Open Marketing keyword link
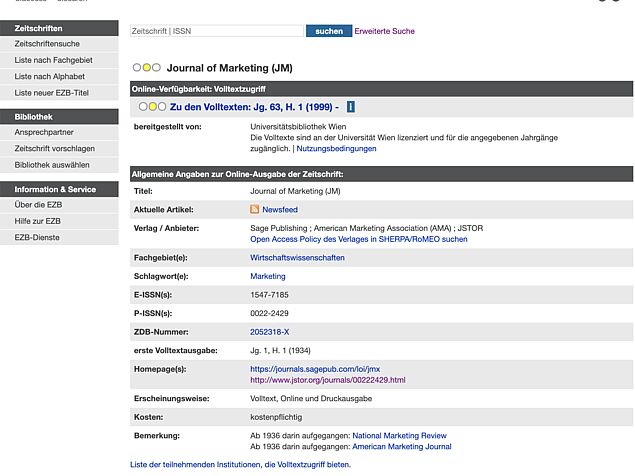Screen dimensions: 635x476 pyautogui.click(x=268, y=276)
